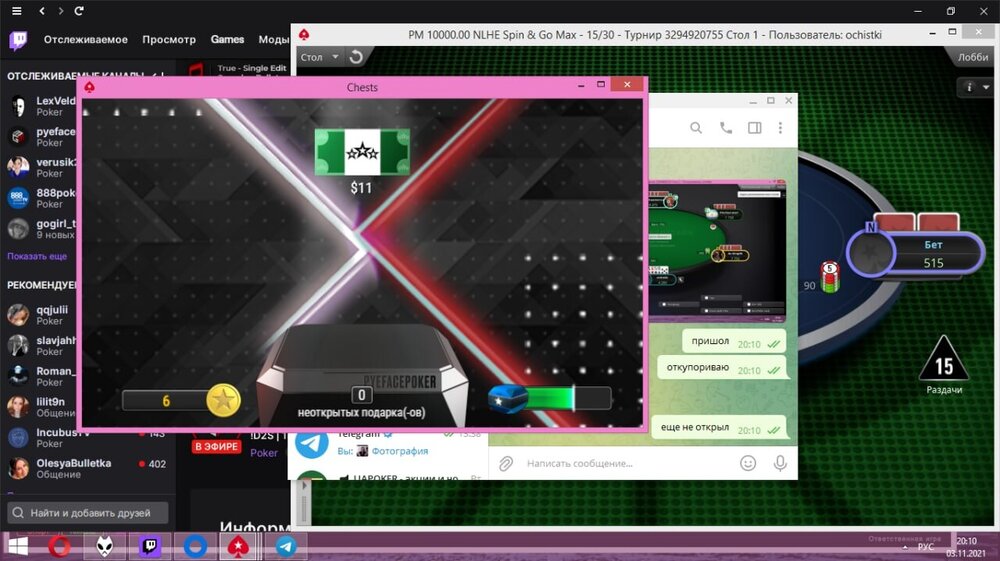
Task: Expand the Стол dropdown menu
Action: [320, 57]
